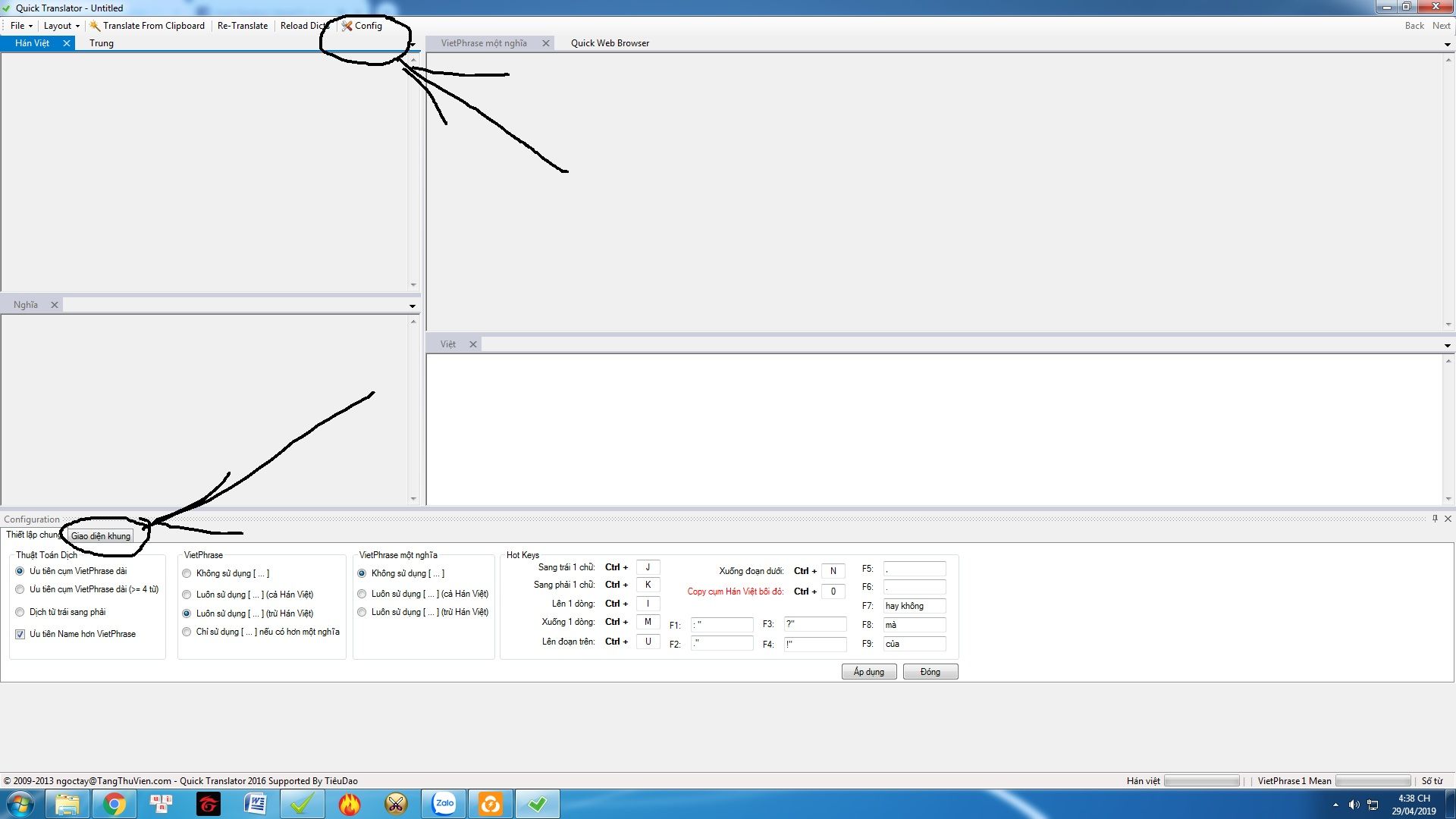This screenshot has width=1456, height=819.
Task: Click Translate From Clipboard toolbar button
Action: (147, 26)
